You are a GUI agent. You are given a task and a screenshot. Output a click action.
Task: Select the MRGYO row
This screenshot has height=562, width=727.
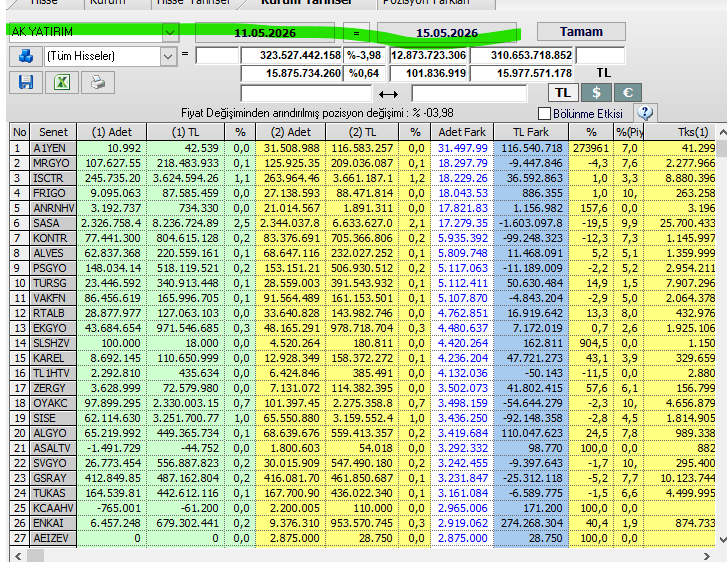click(362, 163)
